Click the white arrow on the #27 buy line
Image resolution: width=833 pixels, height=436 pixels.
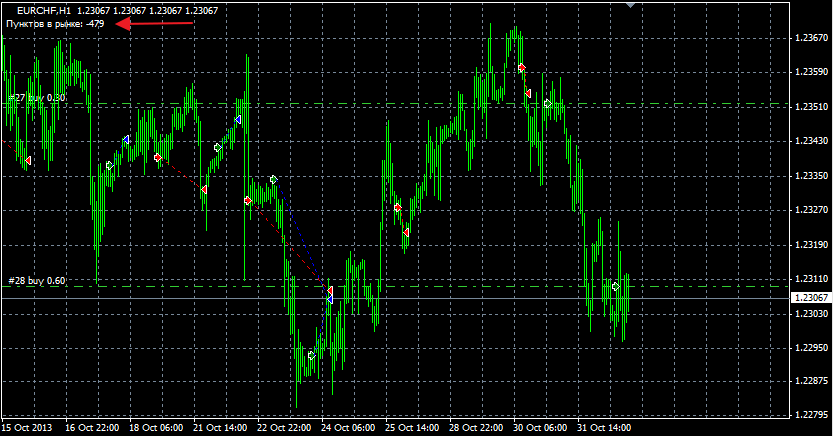pyautogui.click(x=548, y=104)
